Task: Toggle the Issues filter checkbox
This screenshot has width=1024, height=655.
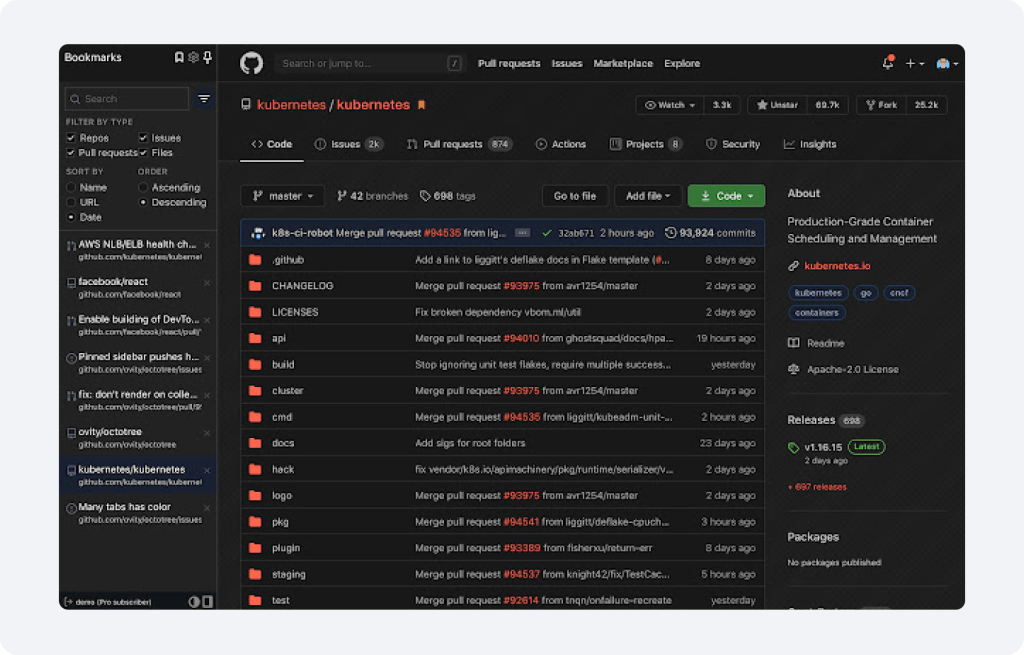Action: click(x=143, y=138)
